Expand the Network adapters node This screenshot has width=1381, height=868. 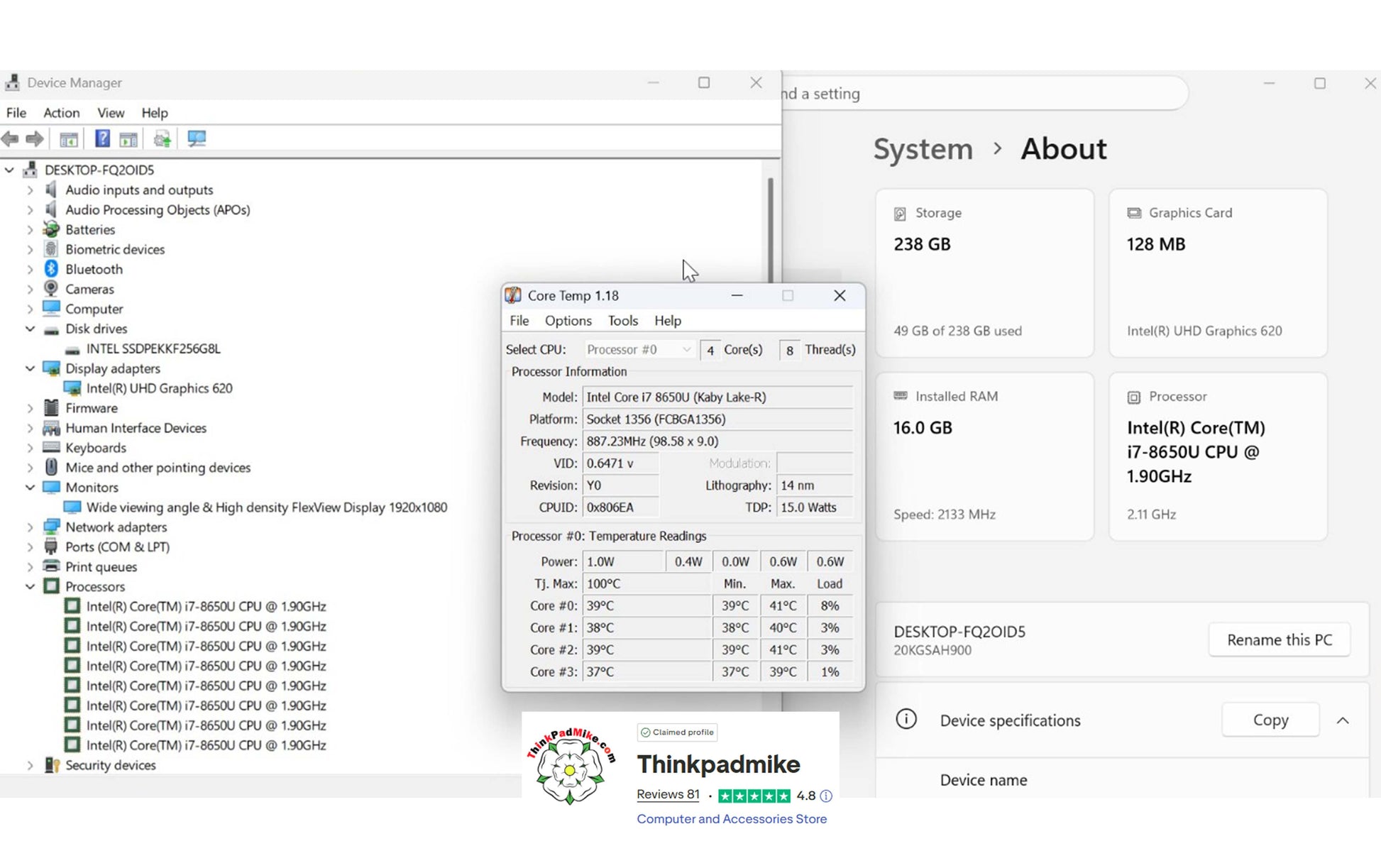(30, 527)
